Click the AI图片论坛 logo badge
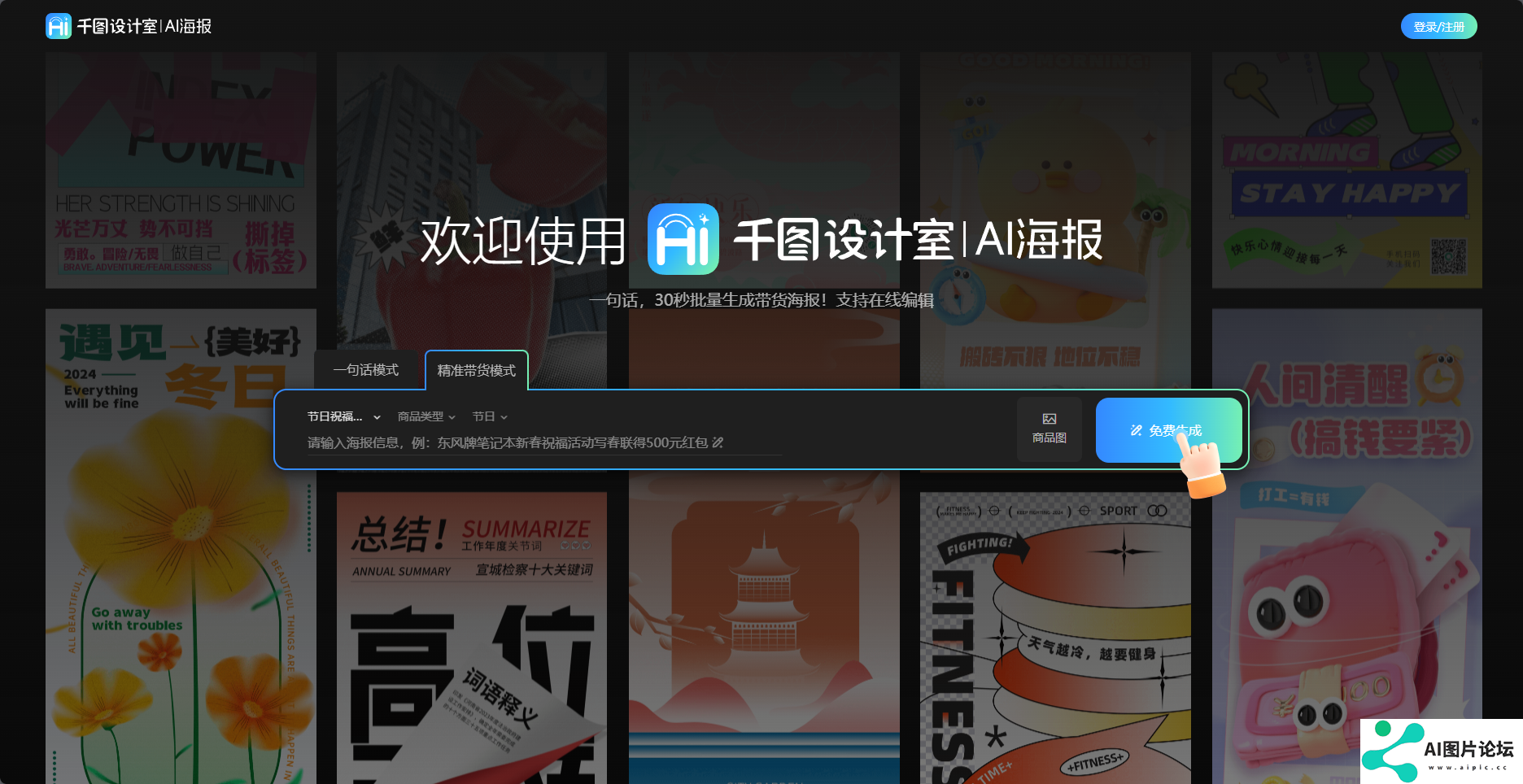The image size is (1523, 784). click(1441, 751)
